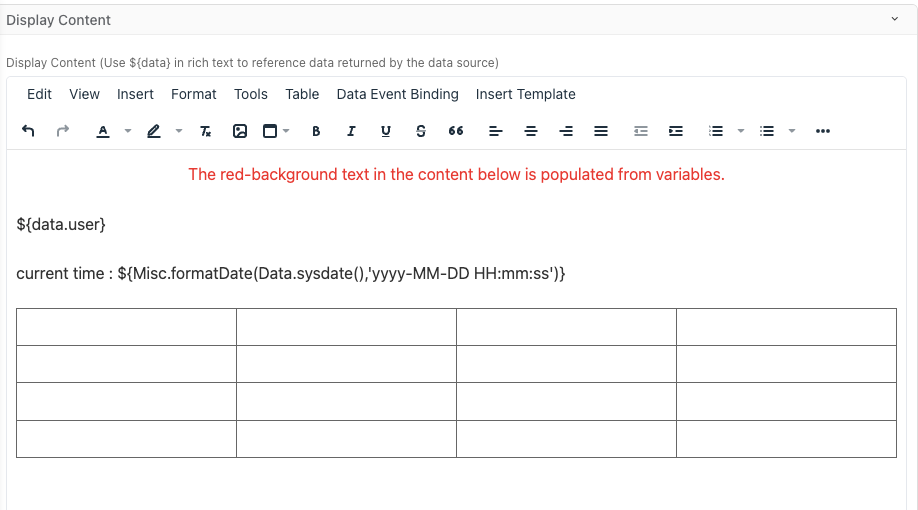Collapse the Display Content section chevron
The width and height of the screenshot is (918, 510).
click(x=894, y=19)
